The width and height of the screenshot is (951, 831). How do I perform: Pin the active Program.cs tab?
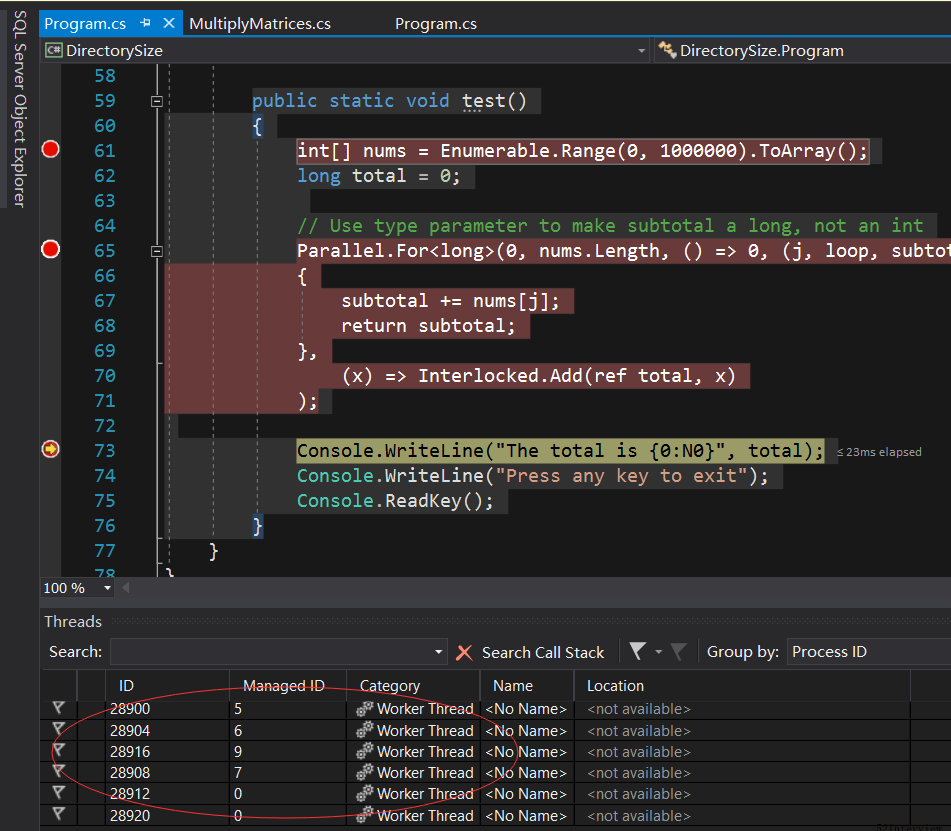click(145, 23)
